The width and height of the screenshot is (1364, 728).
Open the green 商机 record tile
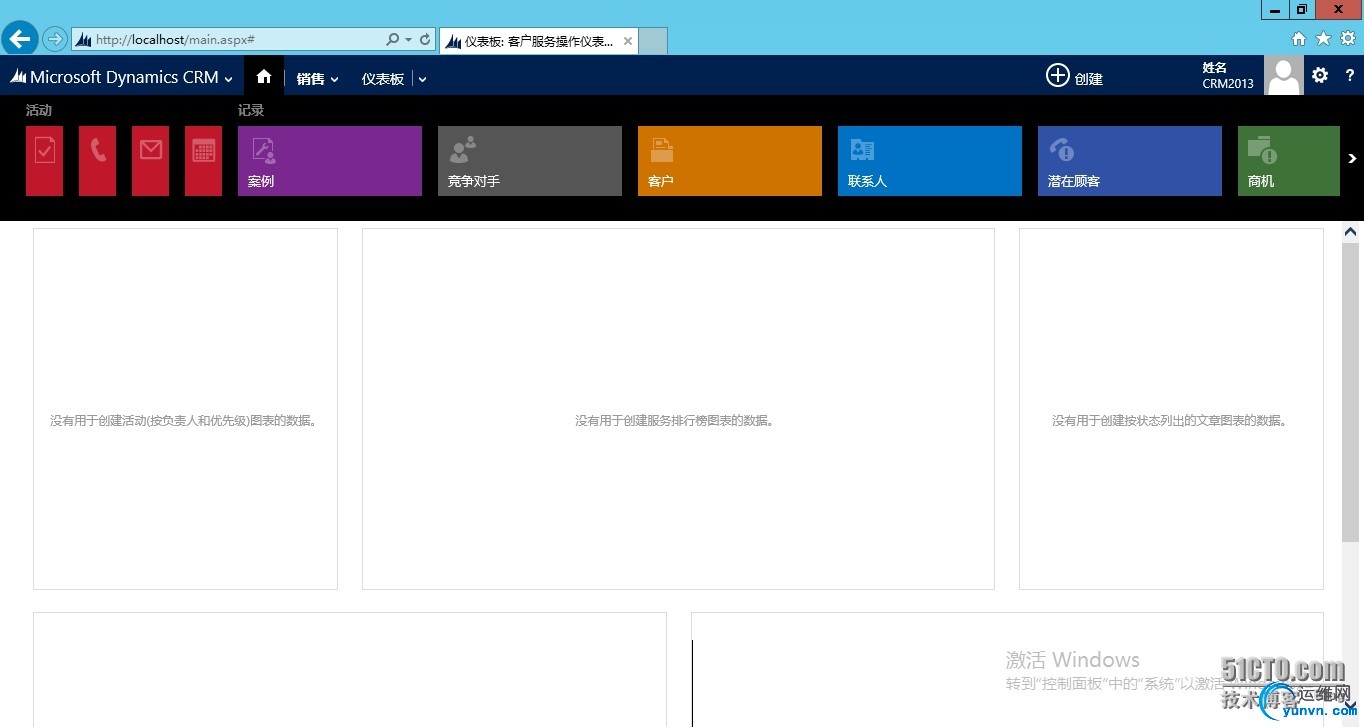(x=1289, y=161)
